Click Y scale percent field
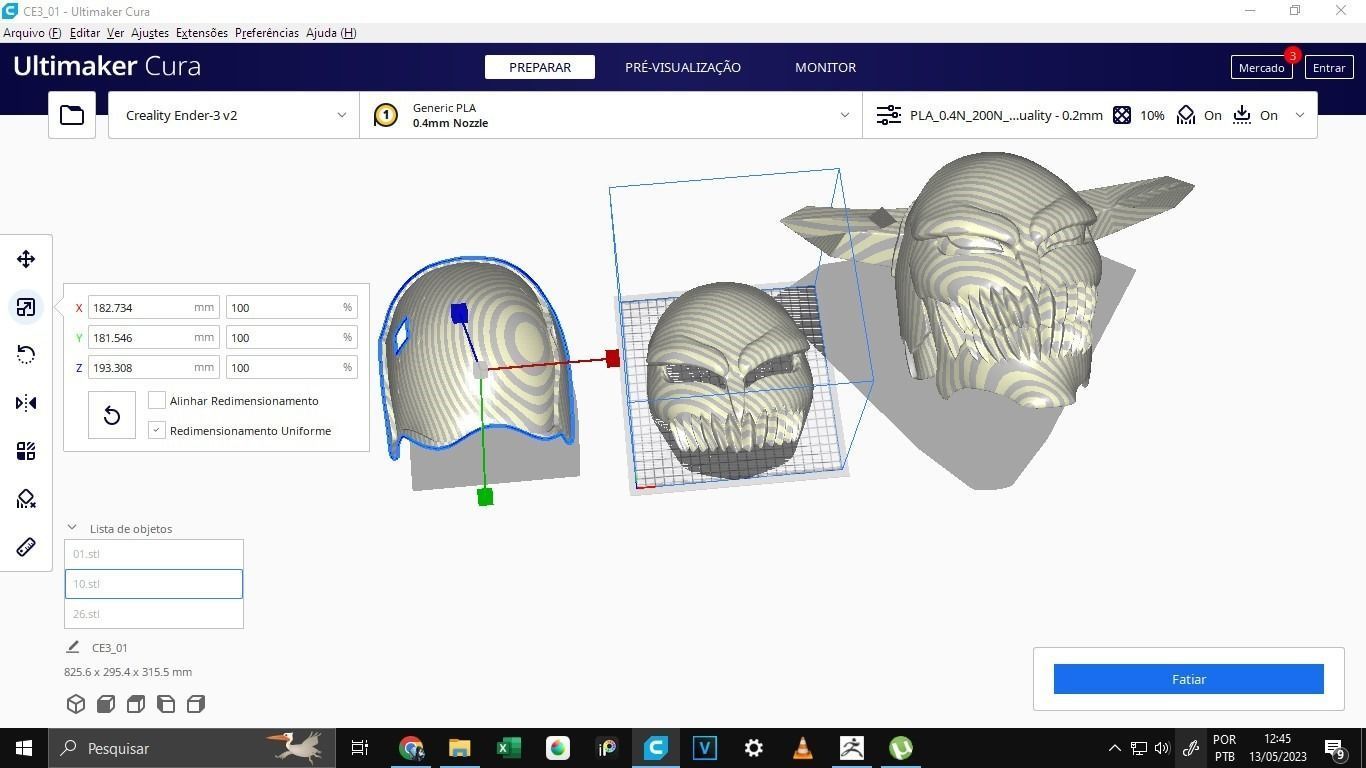Image resolution: width=1366 pixels, height=768 pixels. [291, 338]
